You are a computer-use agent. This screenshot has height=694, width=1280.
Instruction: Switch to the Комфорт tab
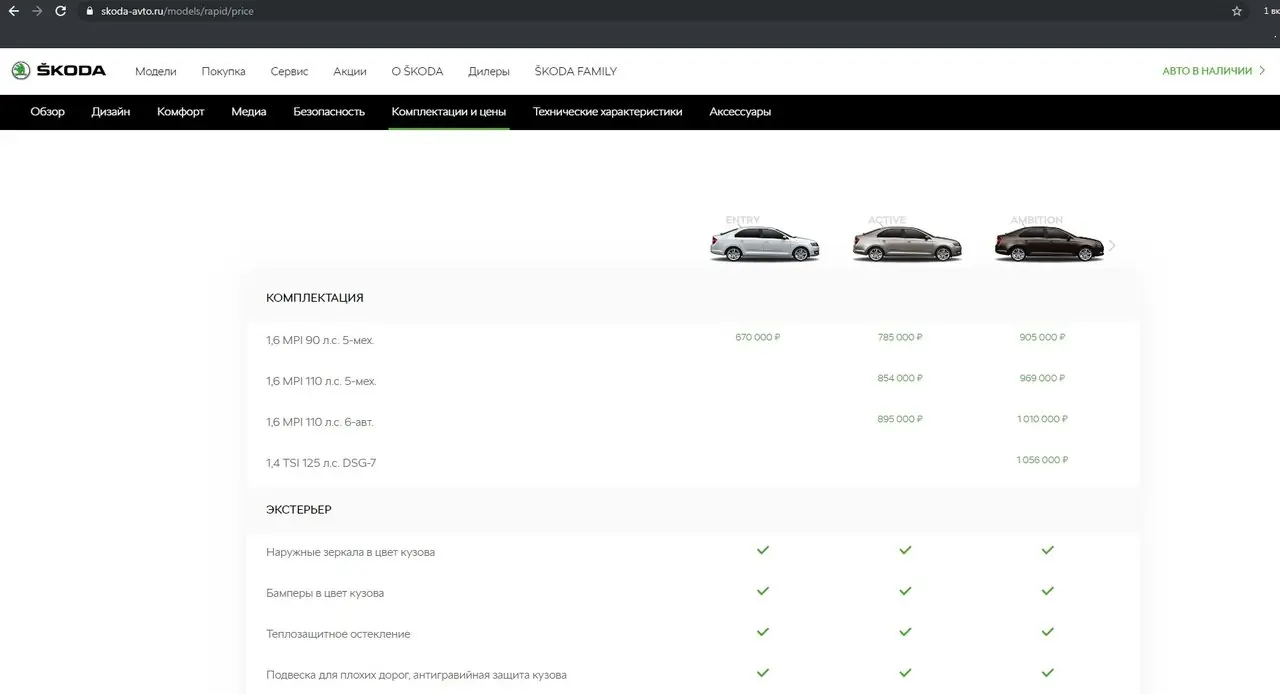(x=181, y=112)
